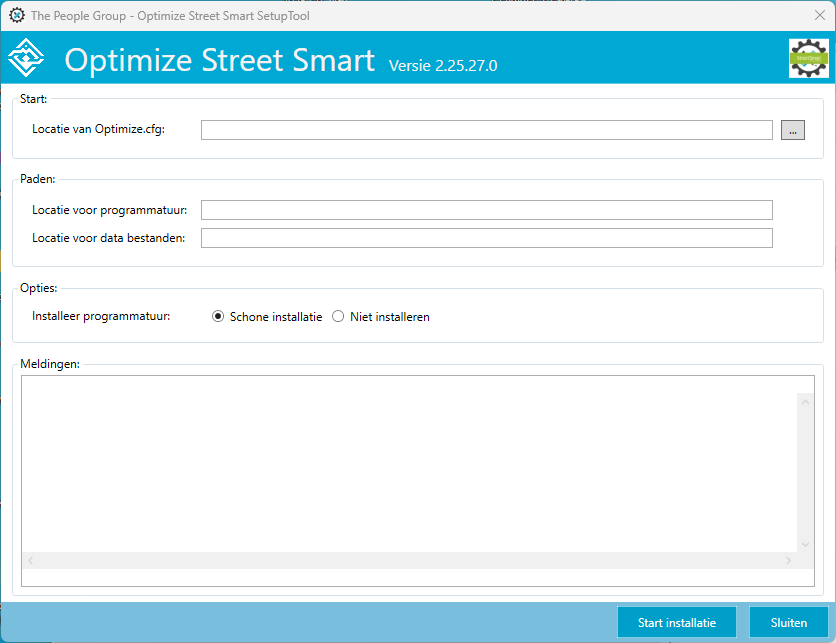Click the Sluiten button
This screenshot has height=643, width=836.
point(789,622)
